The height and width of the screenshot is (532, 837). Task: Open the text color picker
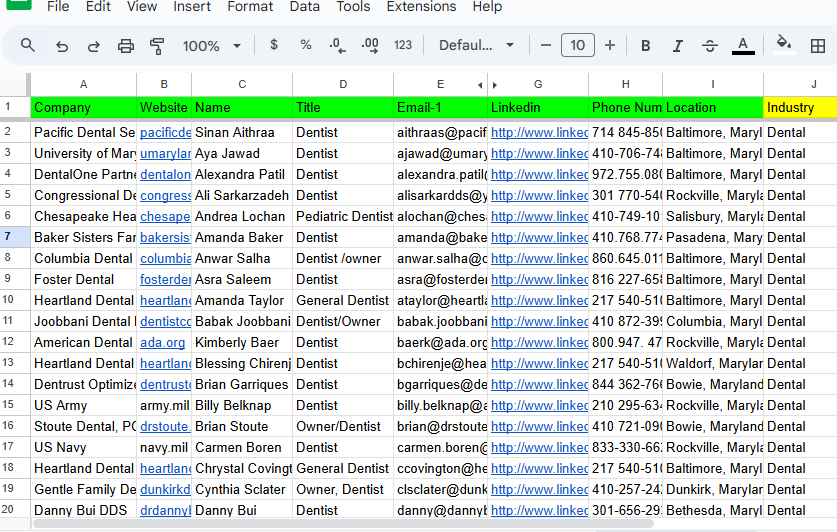click(x=743, y=46)
